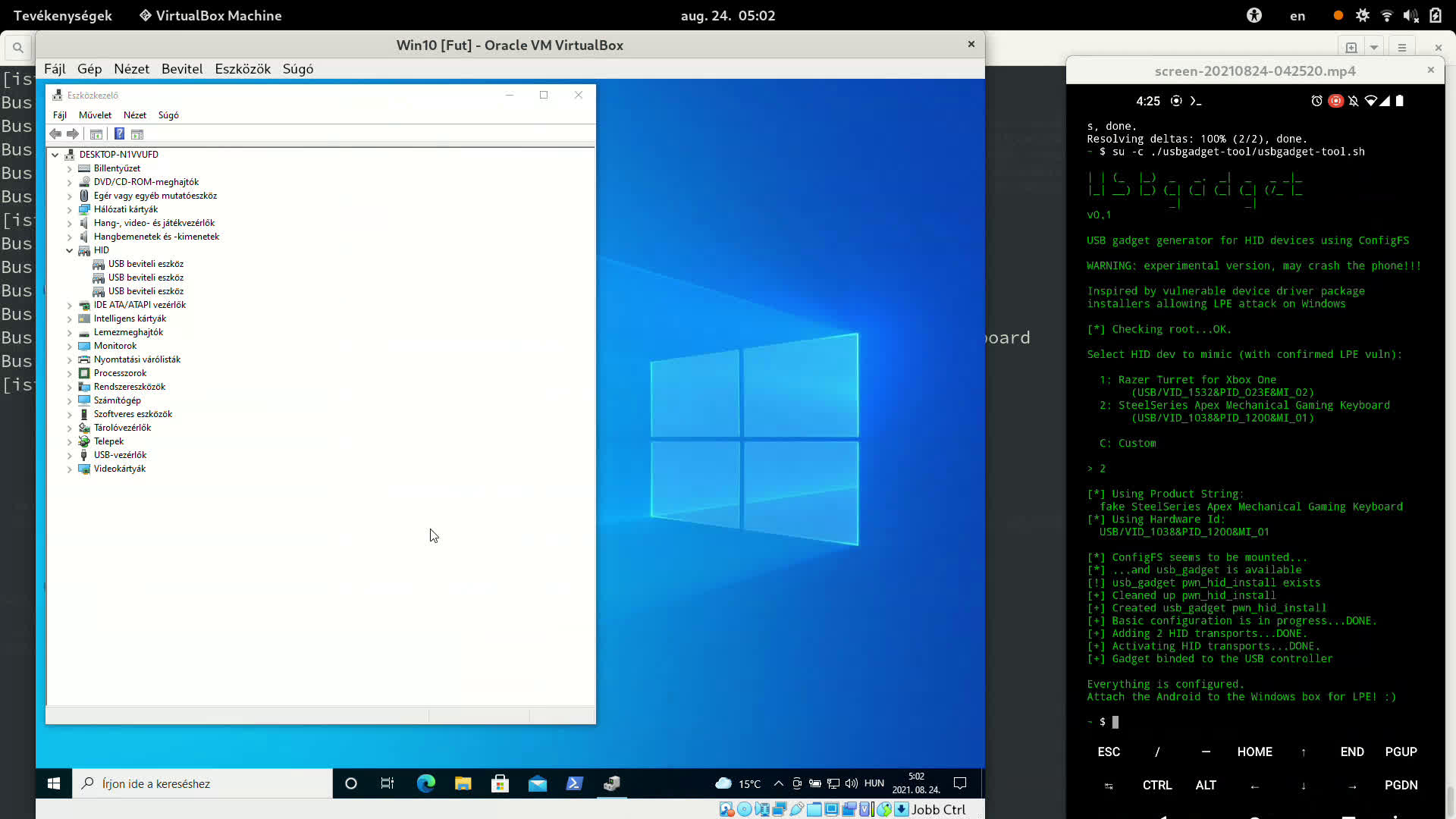Screen dimensions: 1456x819
Task: Close the screen-20210824-042520.mp4 video window
Action: (1431, 70)
